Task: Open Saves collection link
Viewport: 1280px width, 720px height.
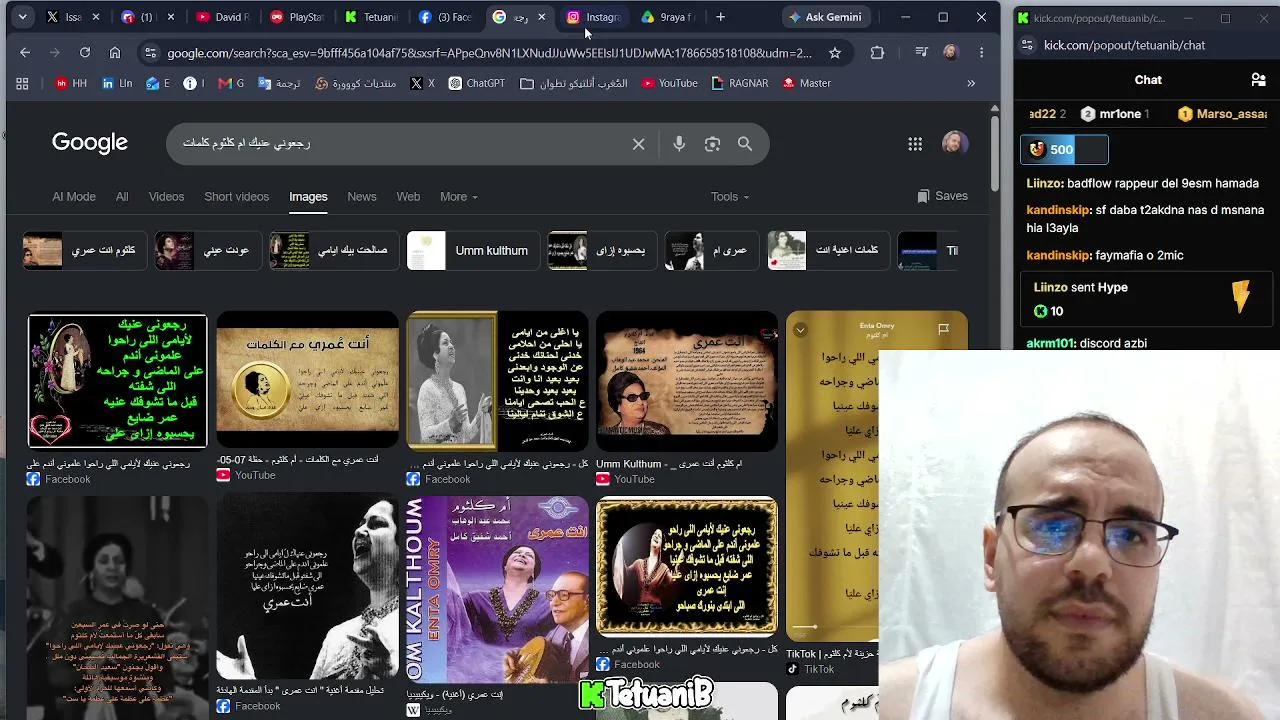Action: pyautogui.click(x=942, y=197)
